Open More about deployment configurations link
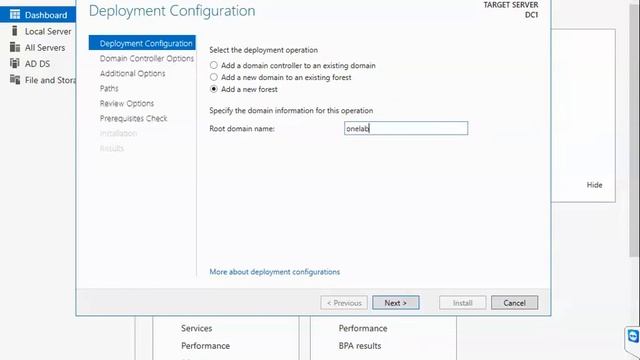The height and width of the screenshot is (360, 640). 274,272
